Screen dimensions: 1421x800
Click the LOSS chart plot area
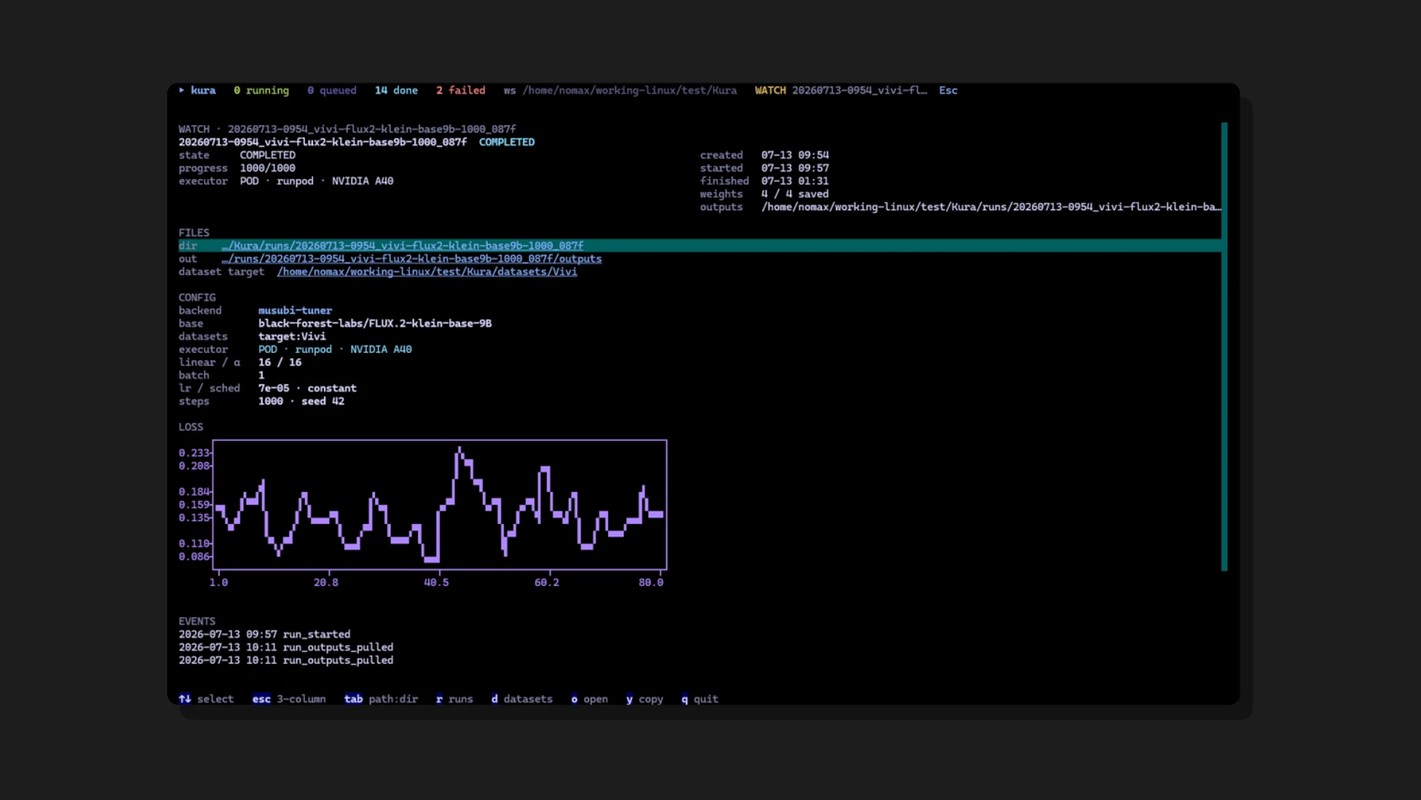click(x=440, y=505)
